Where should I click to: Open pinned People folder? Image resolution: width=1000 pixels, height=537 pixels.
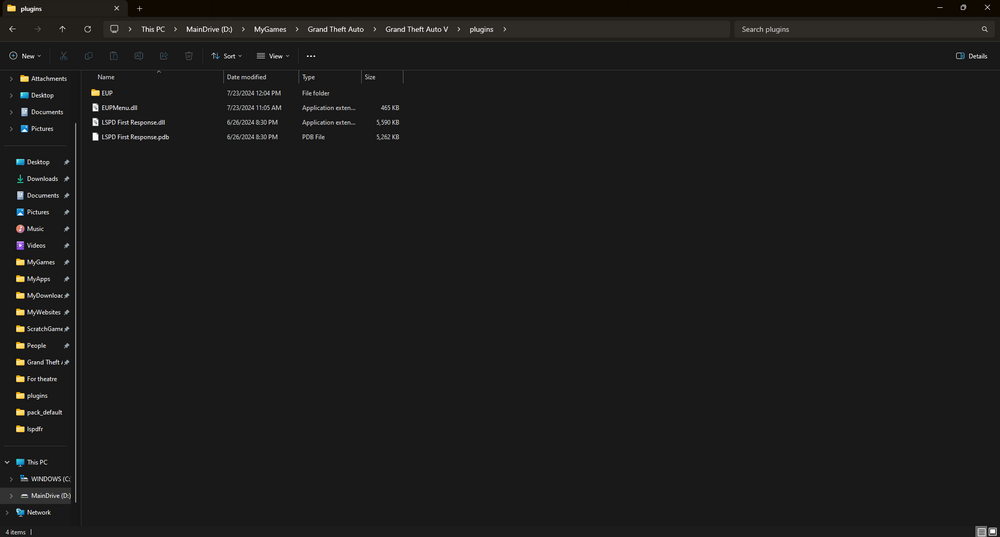(x=38, y=346)
